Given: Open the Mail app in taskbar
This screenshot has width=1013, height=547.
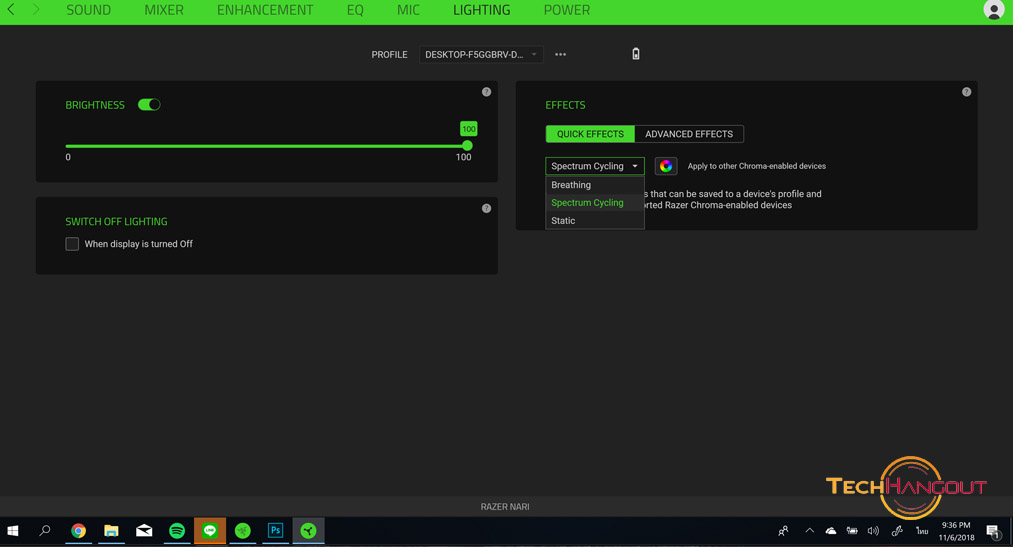Looking at the screenshot, I should point(144,531).
